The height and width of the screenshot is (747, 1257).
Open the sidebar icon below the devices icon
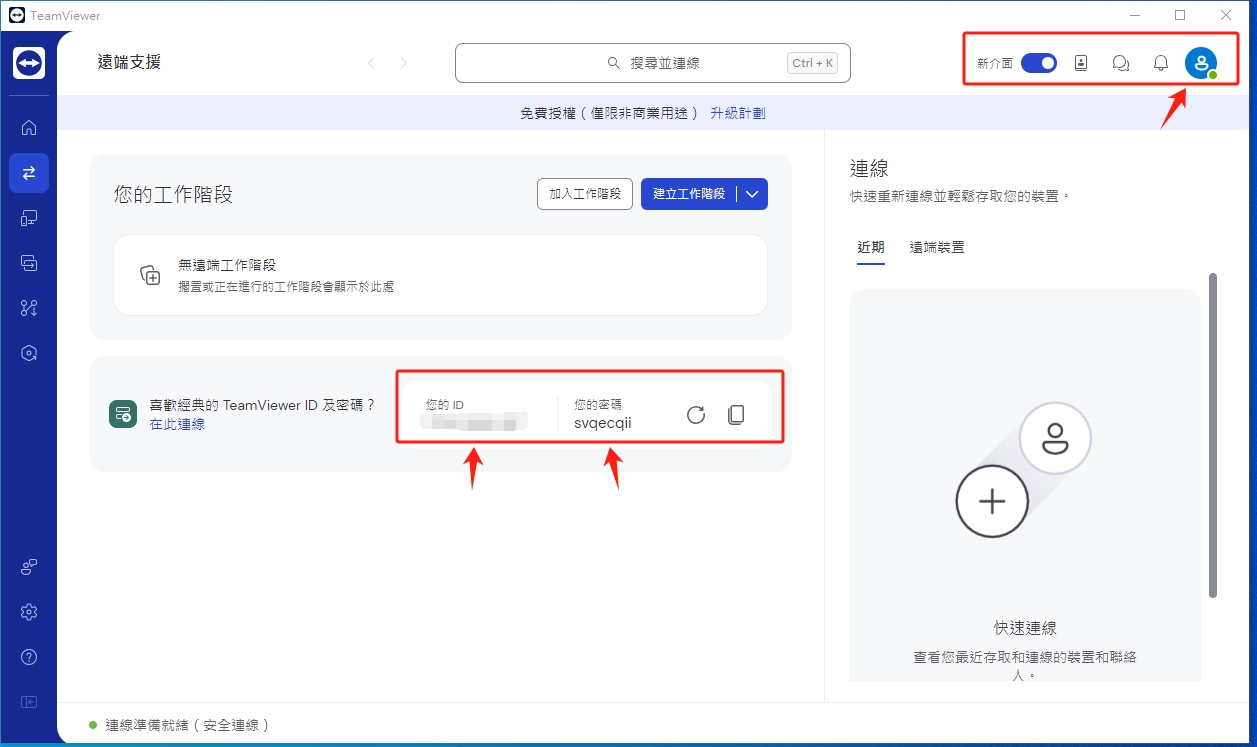29,263
